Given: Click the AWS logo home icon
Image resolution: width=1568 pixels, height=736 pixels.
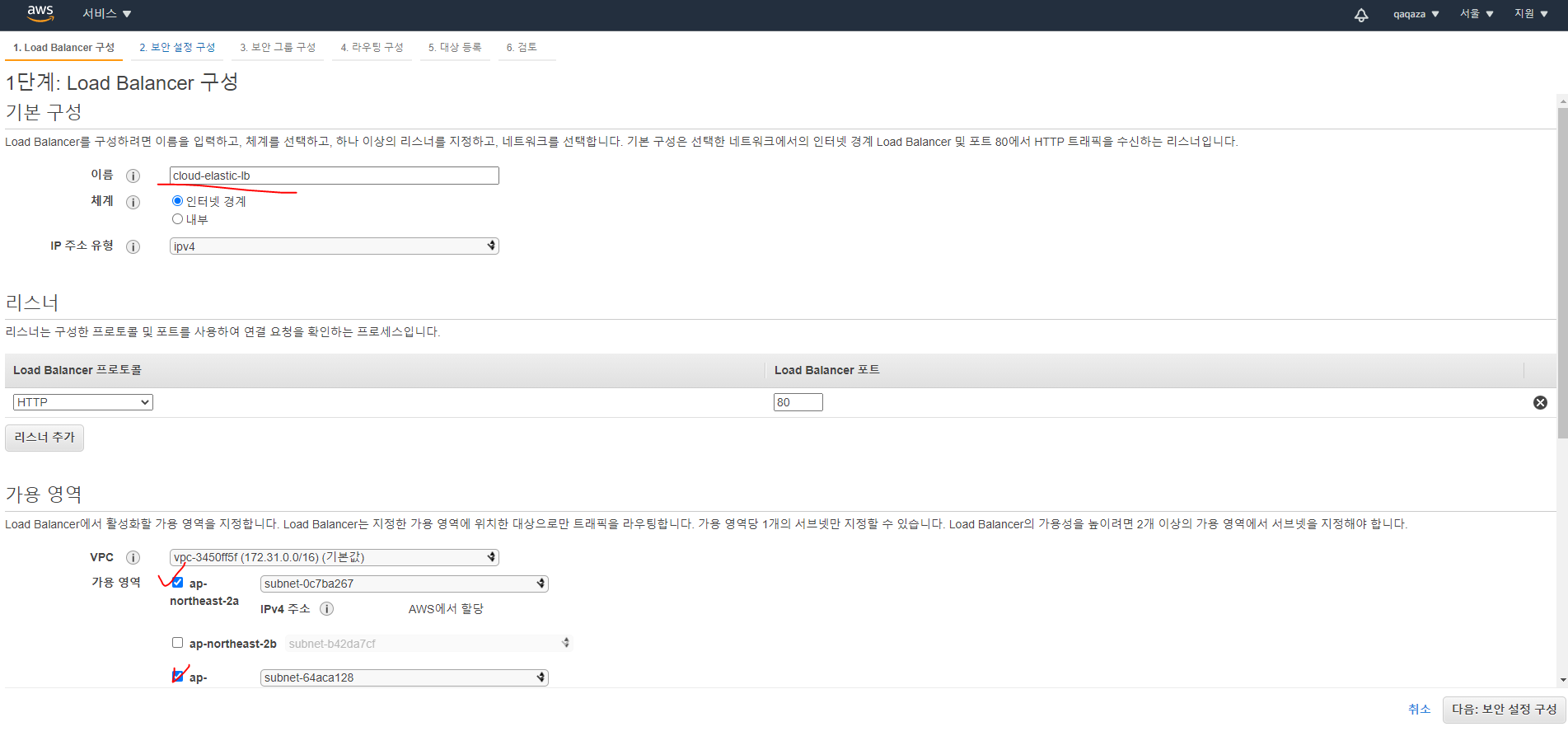Looking at the screenshot, I should click(40, 13).
